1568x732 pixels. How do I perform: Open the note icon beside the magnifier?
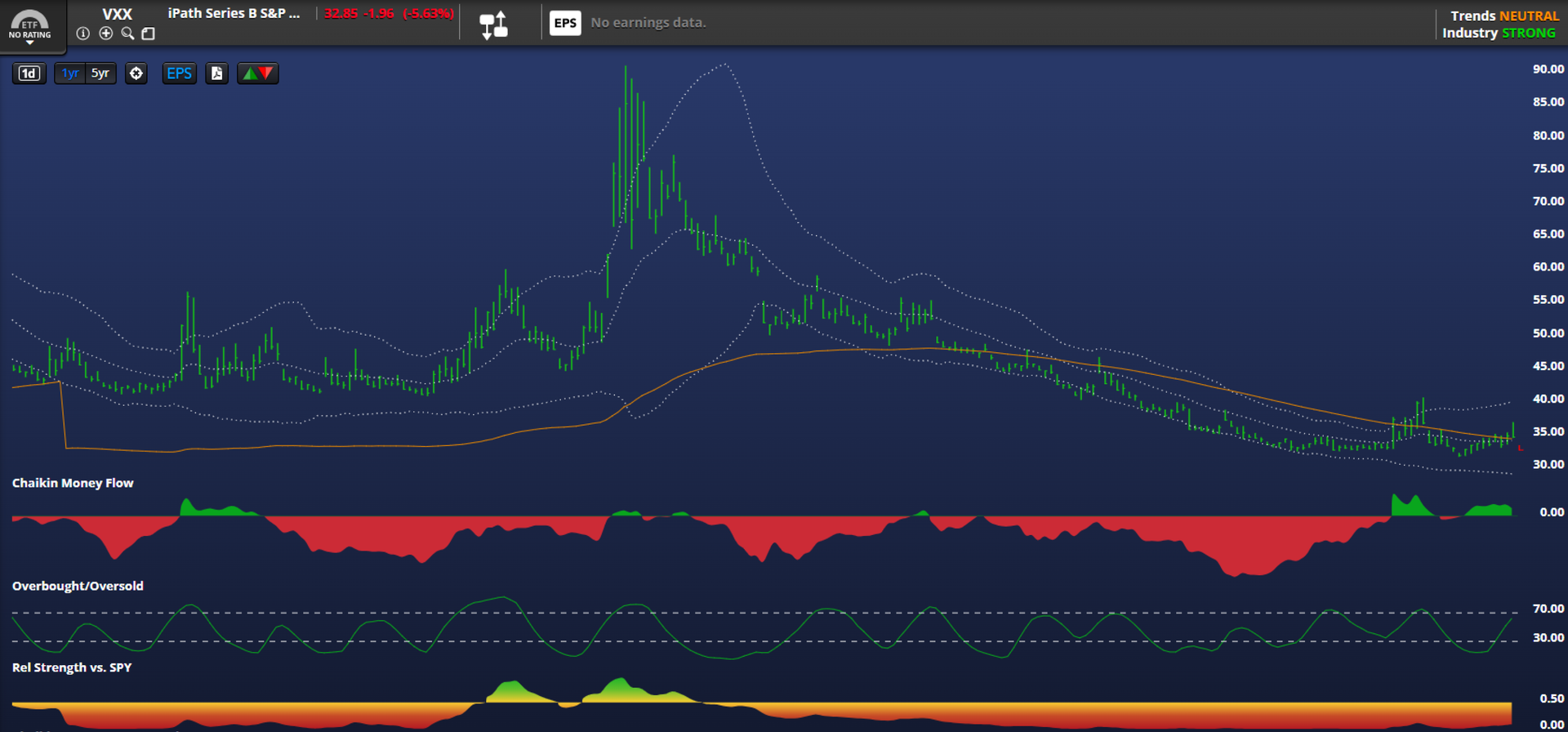pos(148,33)
